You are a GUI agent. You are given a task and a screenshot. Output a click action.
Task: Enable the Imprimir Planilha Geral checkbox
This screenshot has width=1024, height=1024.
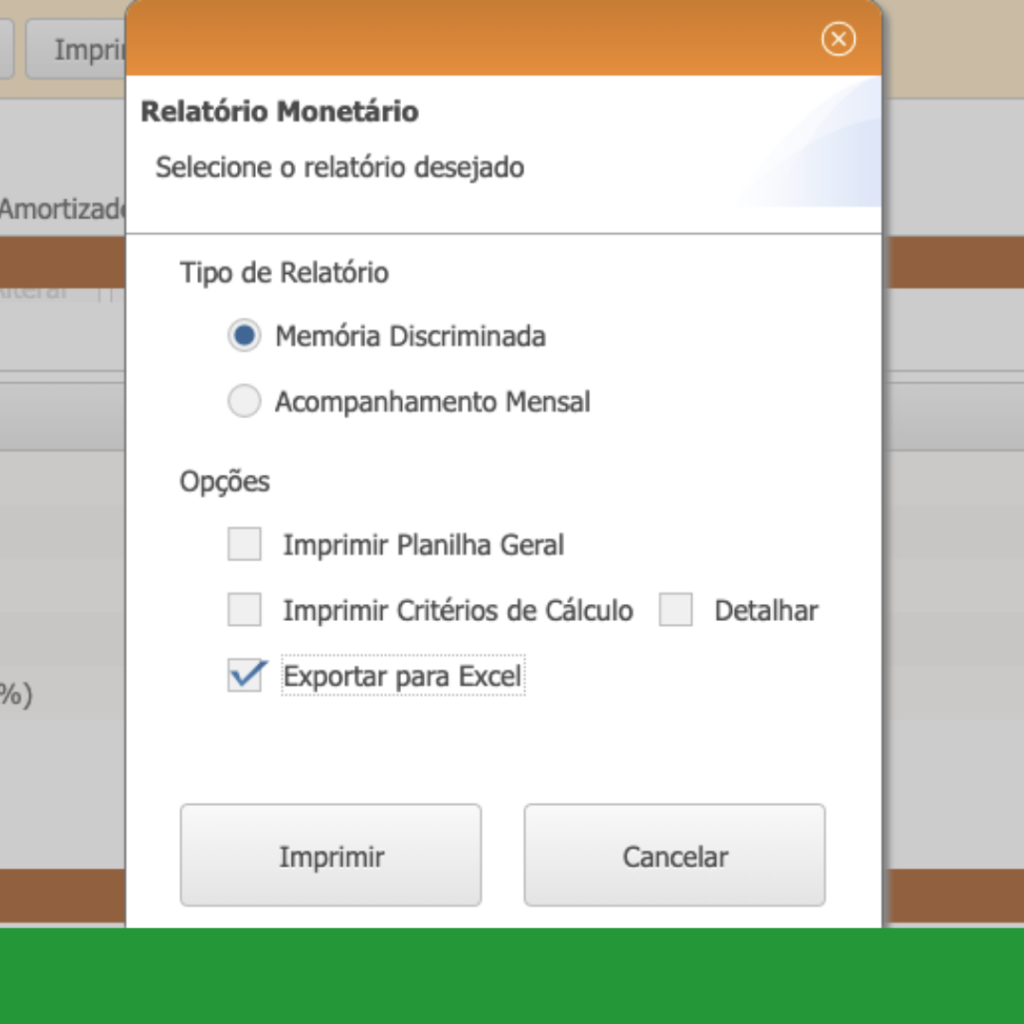pos(244,545)
